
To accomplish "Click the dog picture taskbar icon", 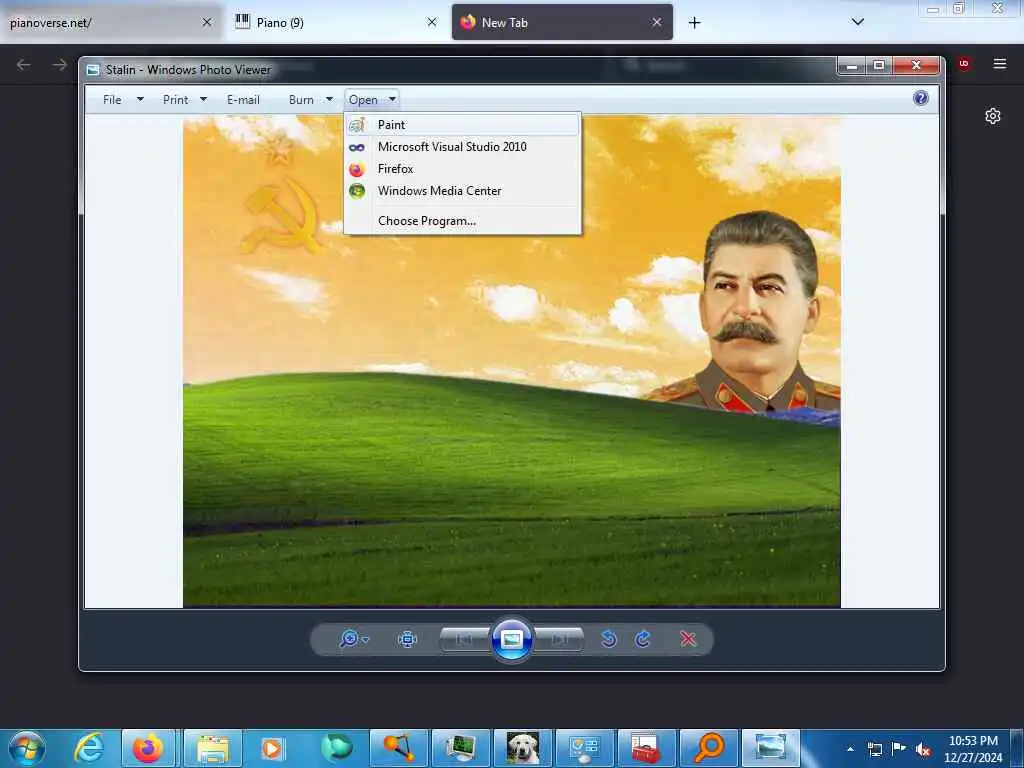I will (x=522, y=748).
